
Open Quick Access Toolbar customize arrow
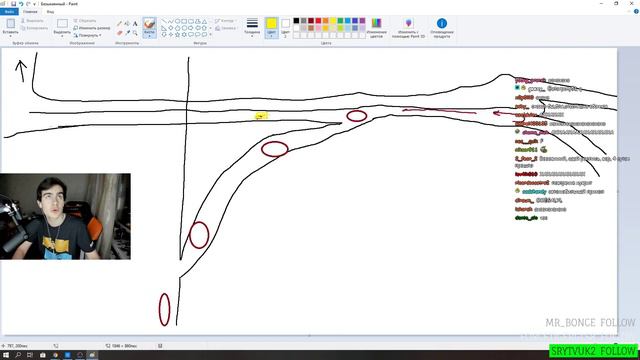(34, 4)
